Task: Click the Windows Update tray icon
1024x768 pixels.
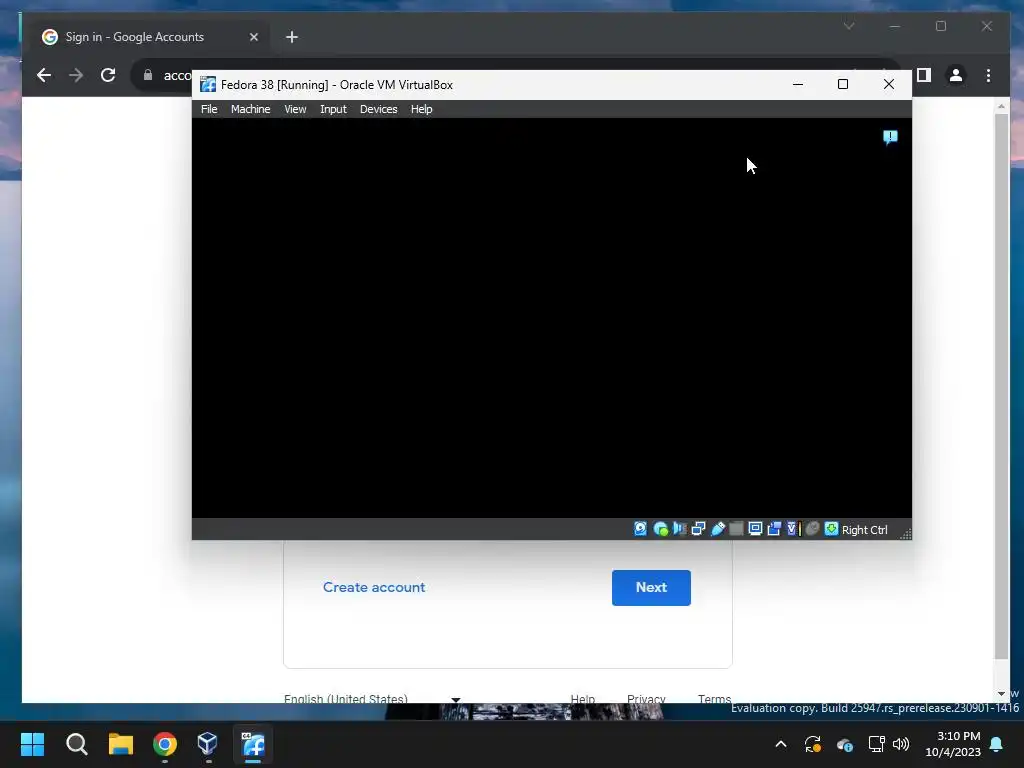Action: pyautogui.click(x=812, y=744)
